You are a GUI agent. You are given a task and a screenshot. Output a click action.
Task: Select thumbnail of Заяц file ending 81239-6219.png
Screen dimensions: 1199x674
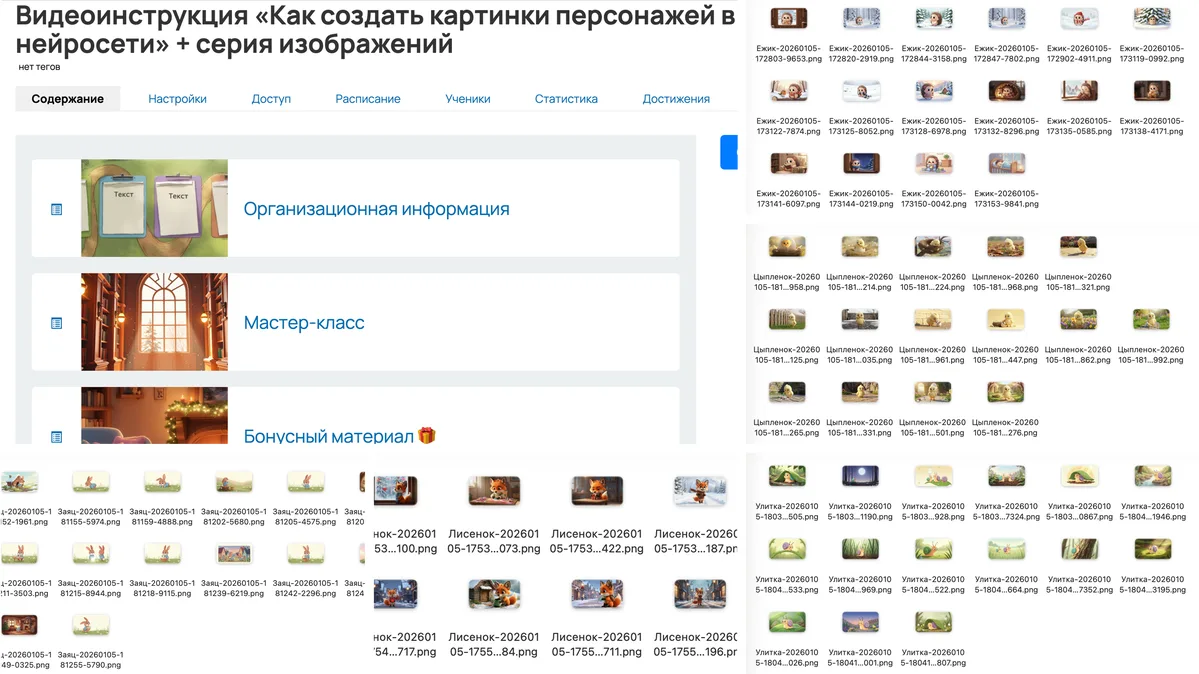pos(234,553)
